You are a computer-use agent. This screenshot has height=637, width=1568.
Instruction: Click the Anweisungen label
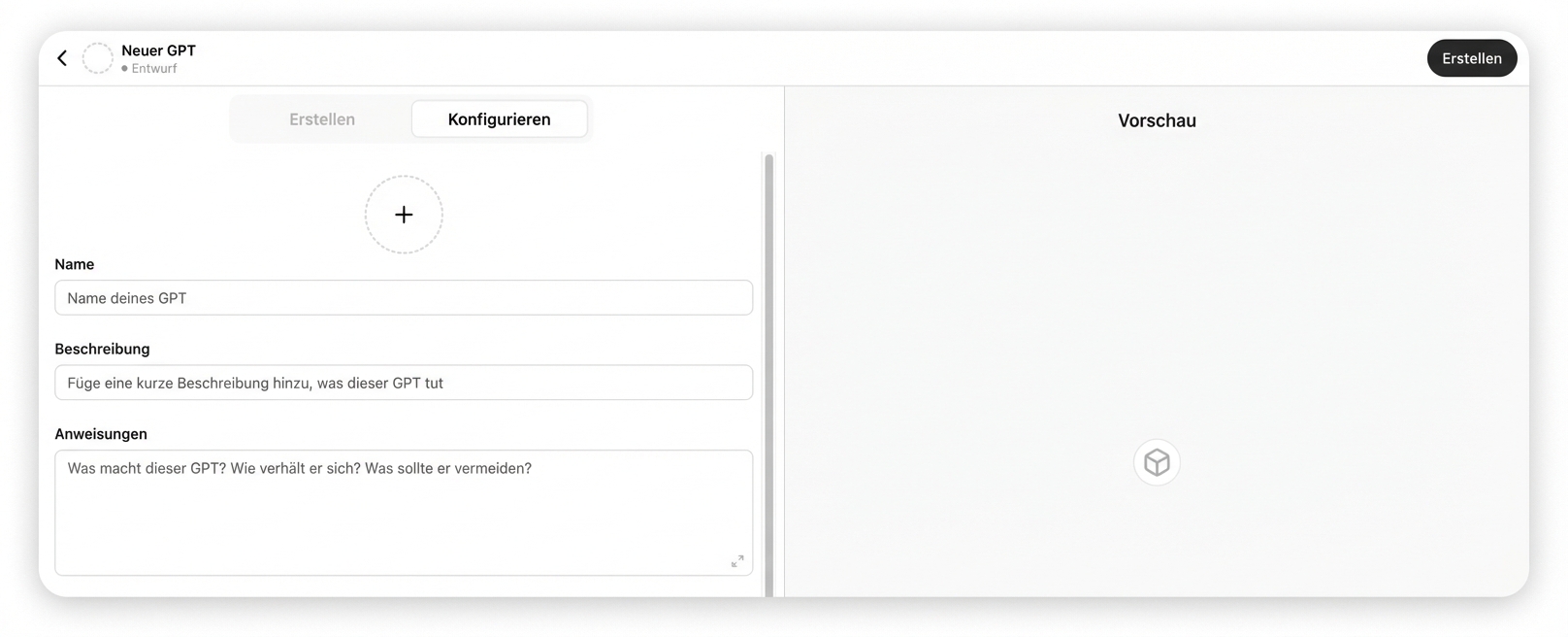[x=101, y=434]
